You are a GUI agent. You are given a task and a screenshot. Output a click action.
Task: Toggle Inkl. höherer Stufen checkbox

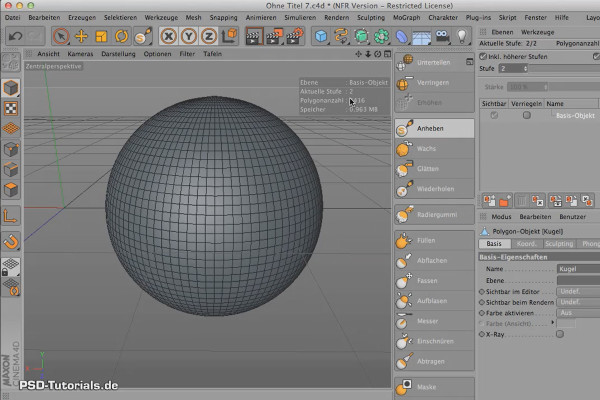point(483,56)
